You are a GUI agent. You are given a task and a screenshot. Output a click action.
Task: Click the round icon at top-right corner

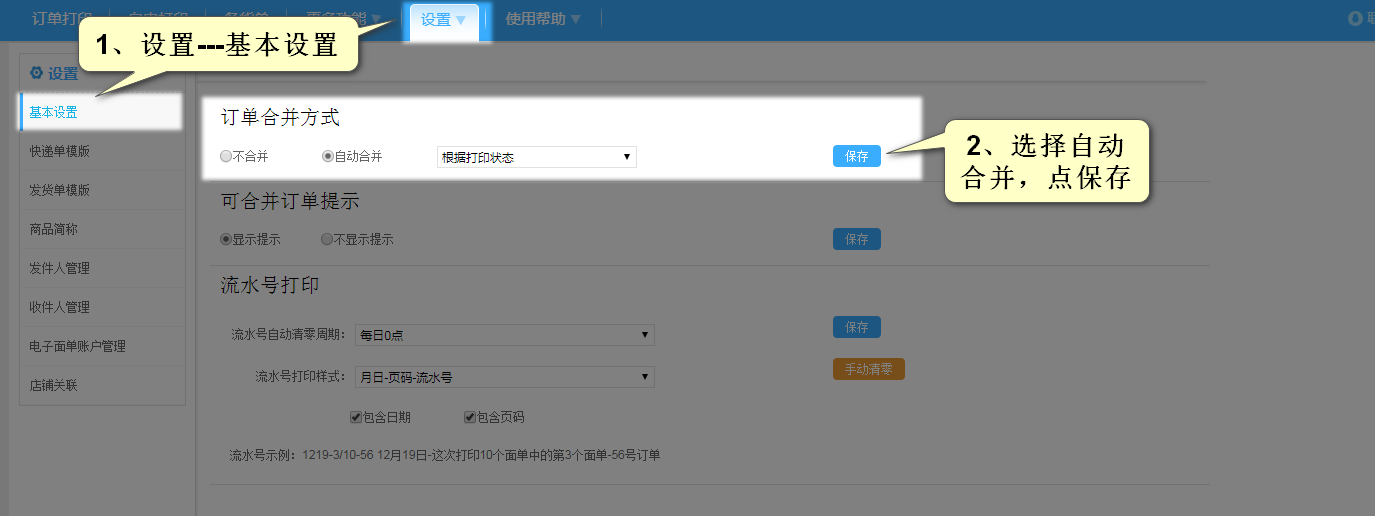tap(1355, 18)
